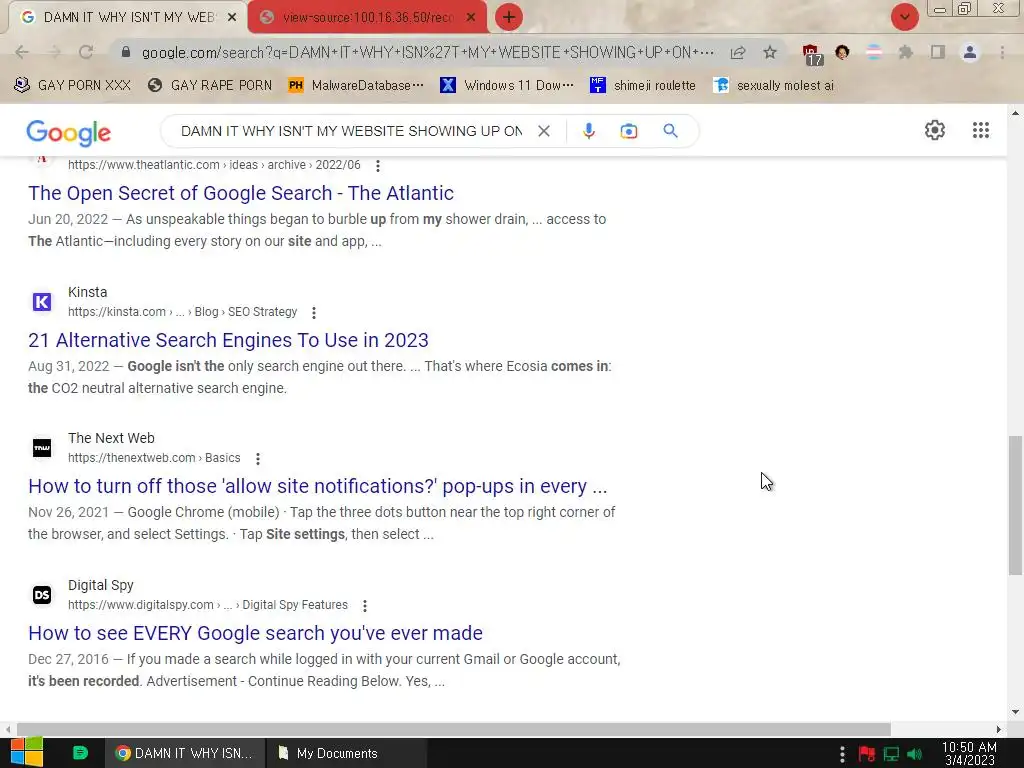The width and height of the screenshot is (1024, 768).
Task: Click the Kinsta favicon
Action: click(42, 302)
